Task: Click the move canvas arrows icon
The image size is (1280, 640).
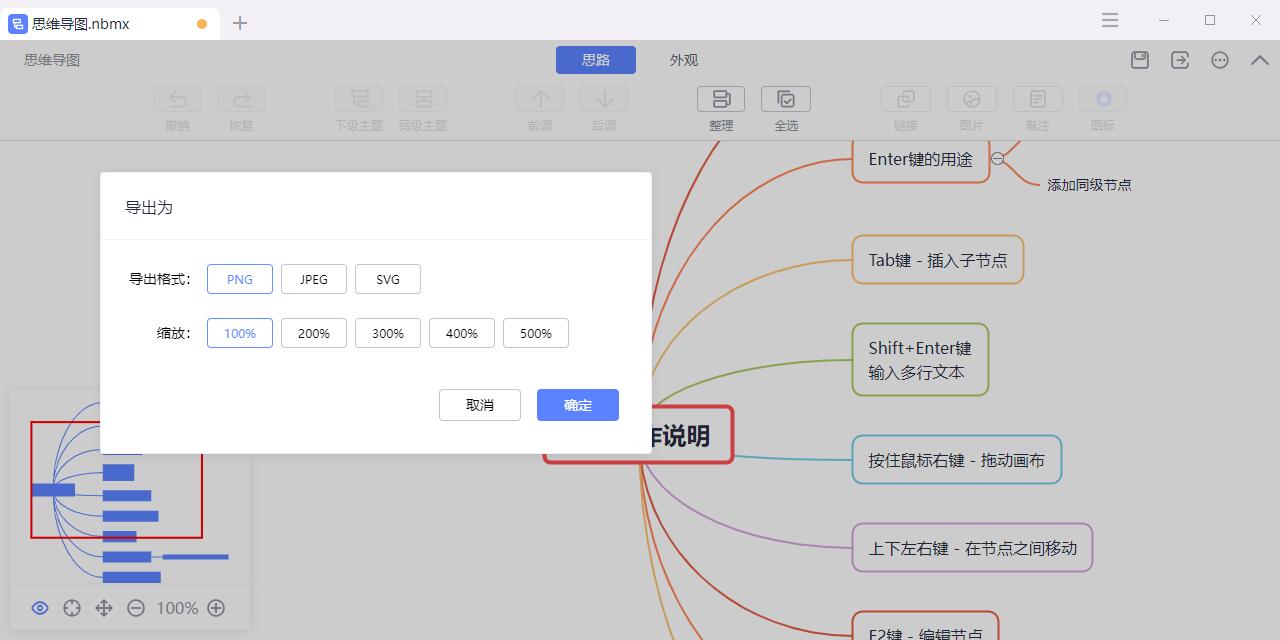Action: (x=104, y=608)
